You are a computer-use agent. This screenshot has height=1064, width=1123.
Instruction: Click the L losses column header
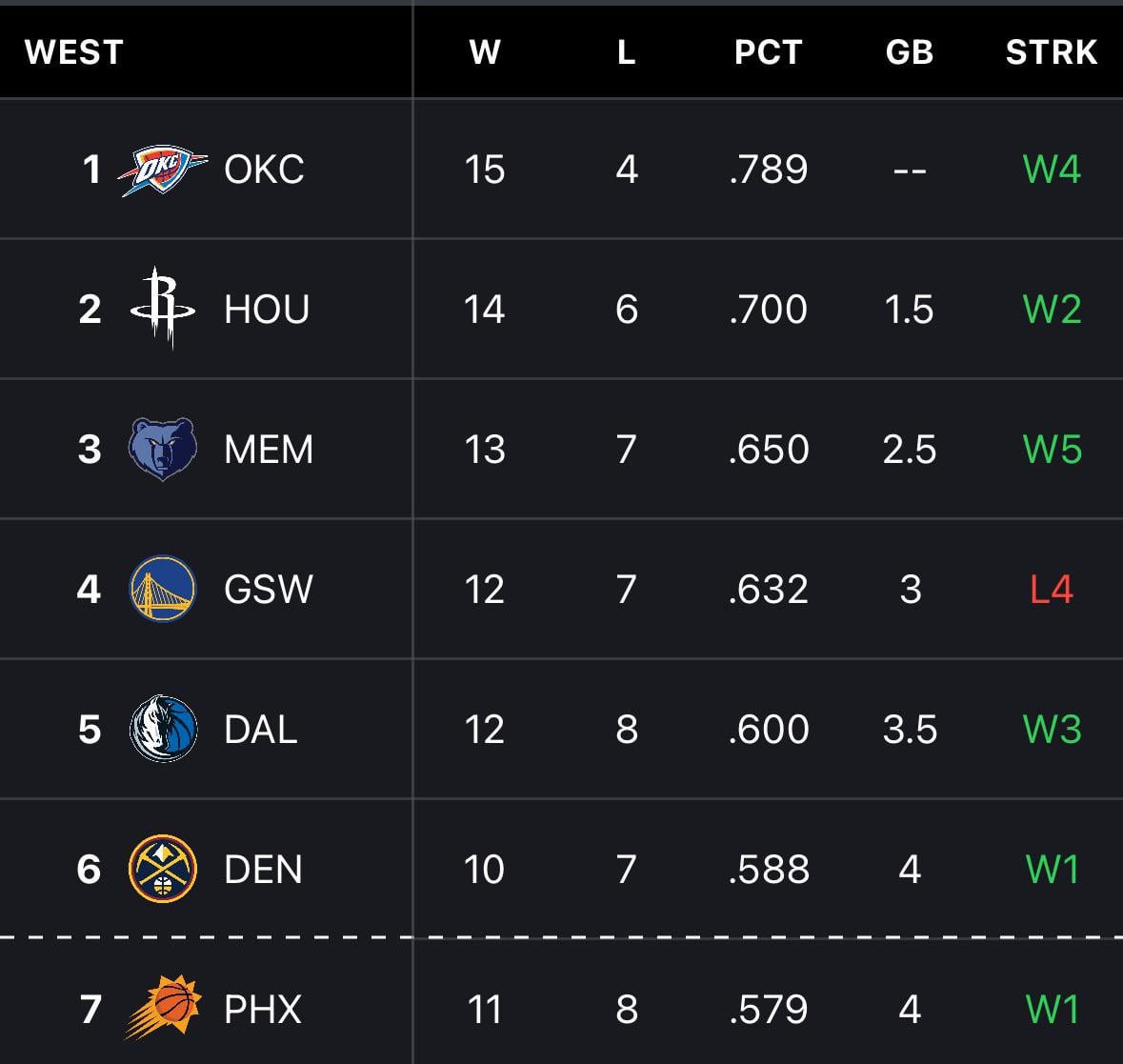626,52
